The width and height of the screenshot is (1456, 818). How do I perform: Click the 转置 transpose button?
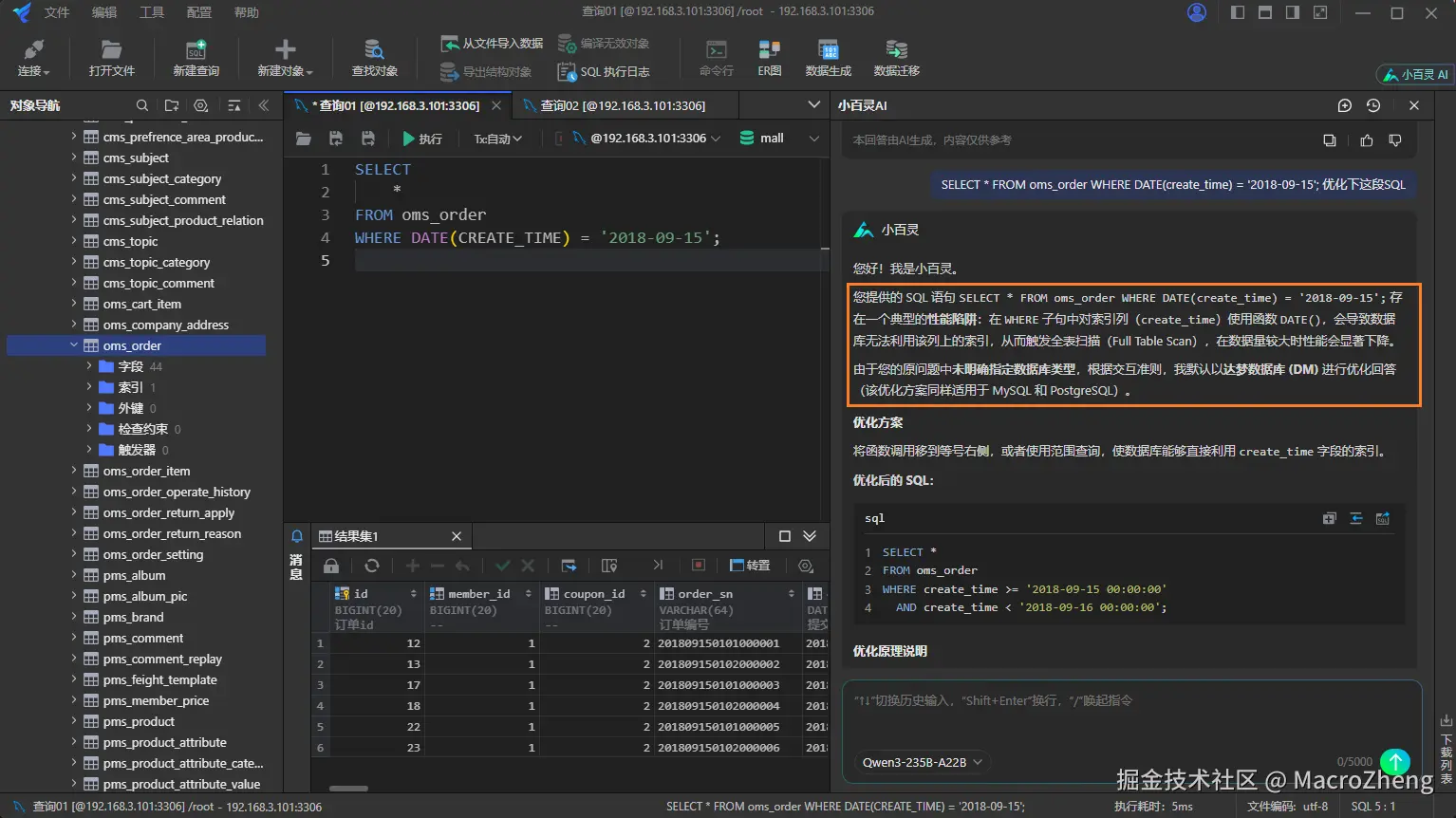[750, 566]
